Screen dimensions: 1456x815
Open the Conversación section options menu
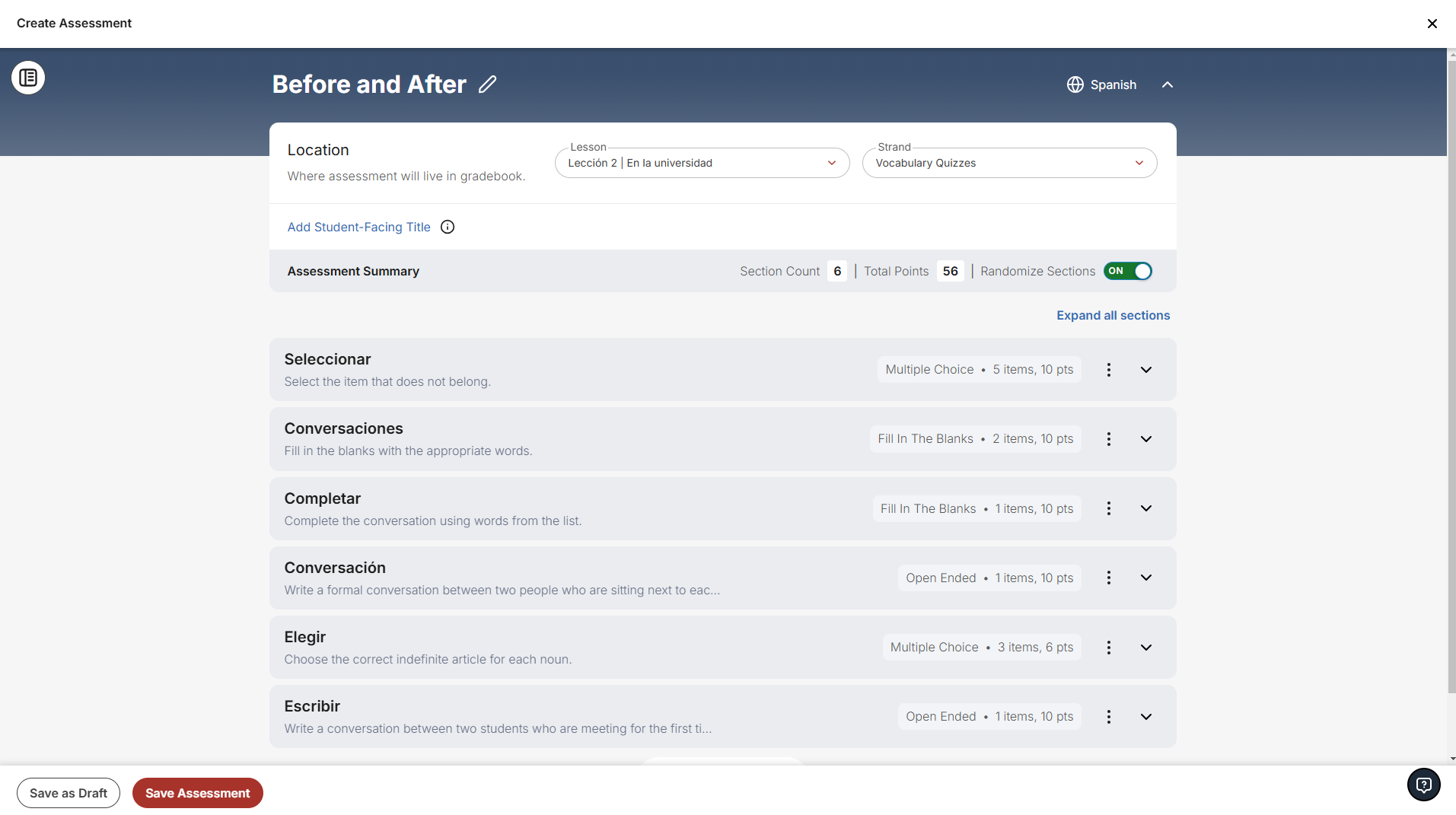click(1108, 578)
